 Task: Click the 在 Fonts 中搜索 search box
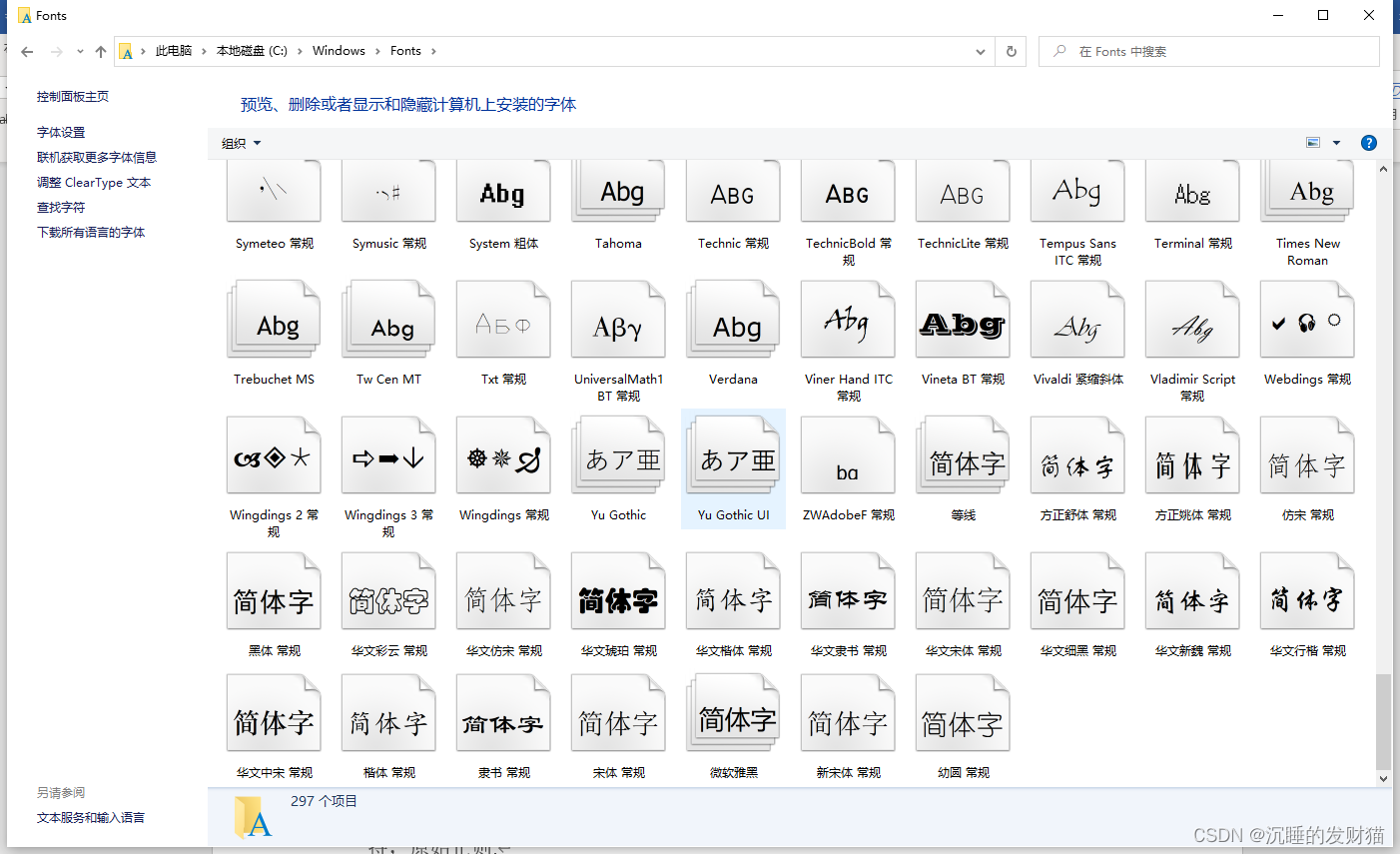(x=1209, y=52)
